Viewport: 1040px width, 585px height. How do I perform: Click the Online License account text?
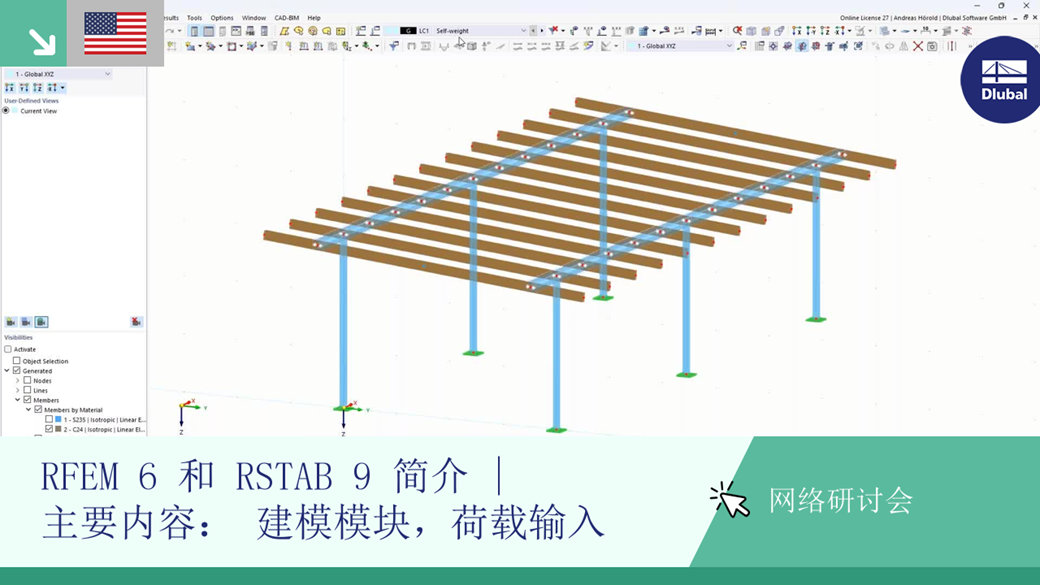click(x=923, y=18)
